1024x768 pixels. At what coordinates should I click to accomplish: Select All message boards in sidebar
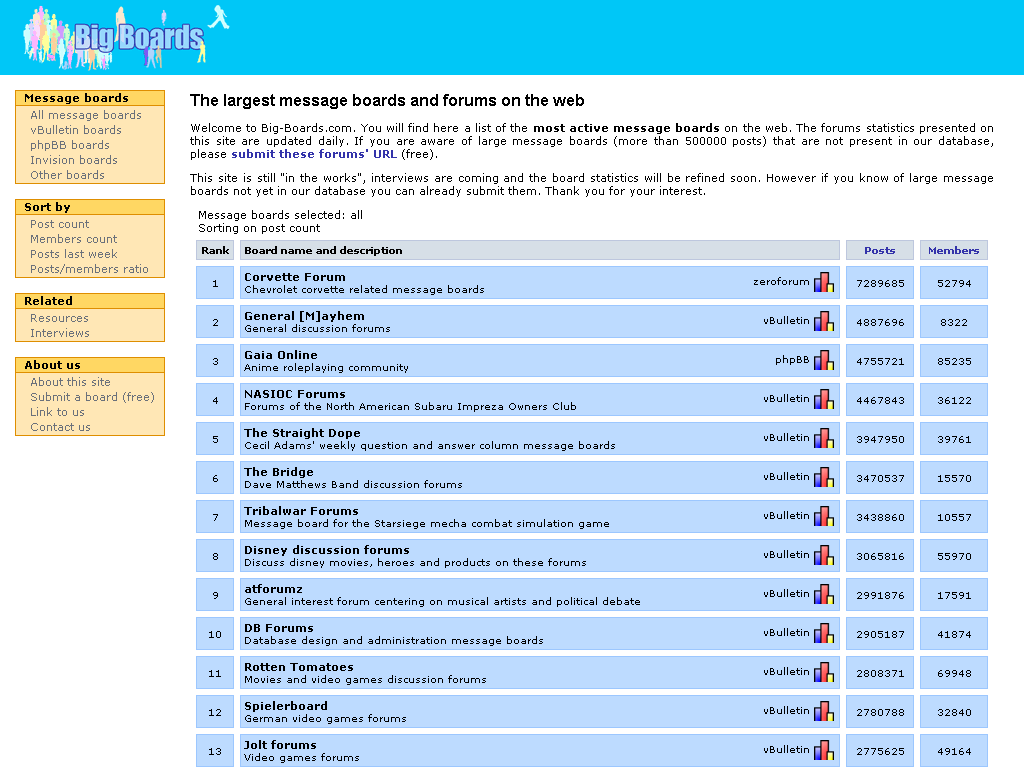tap(86, 115)
